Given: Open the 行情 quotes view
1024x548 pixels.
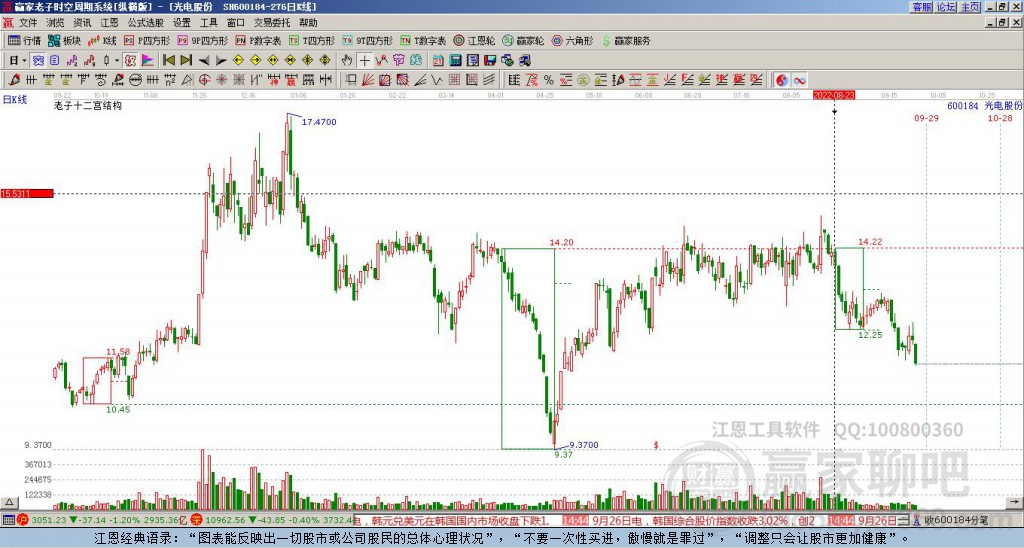Looking at the screenshot, I should click(x=25, y=40).
